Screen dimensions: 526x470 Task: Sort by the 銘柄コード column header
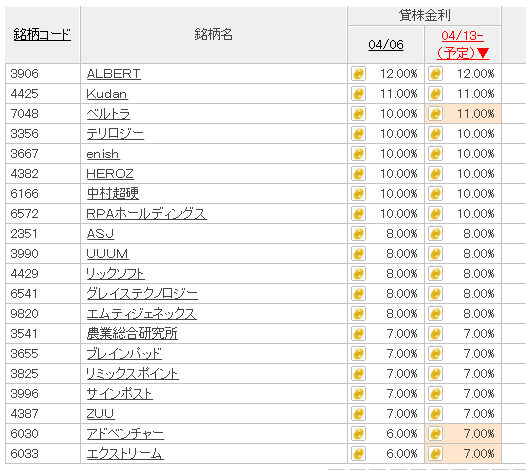(x=42, y=35)
